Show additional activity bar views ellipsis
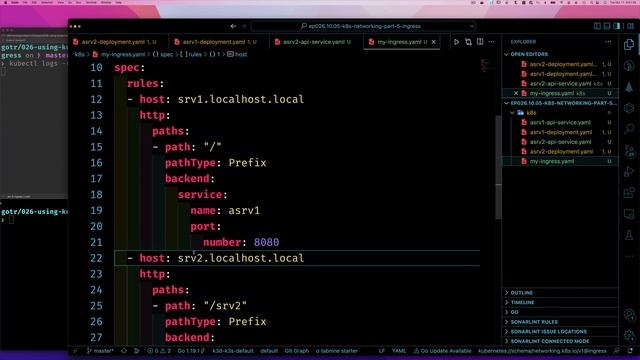The width and height of the screenshot is (640, 360). click(x=629, y=256)
